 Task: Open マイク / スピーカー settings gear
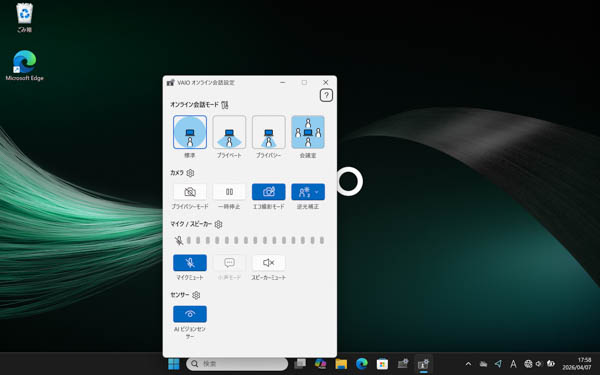pyautogui.click(x=218, y=224)
